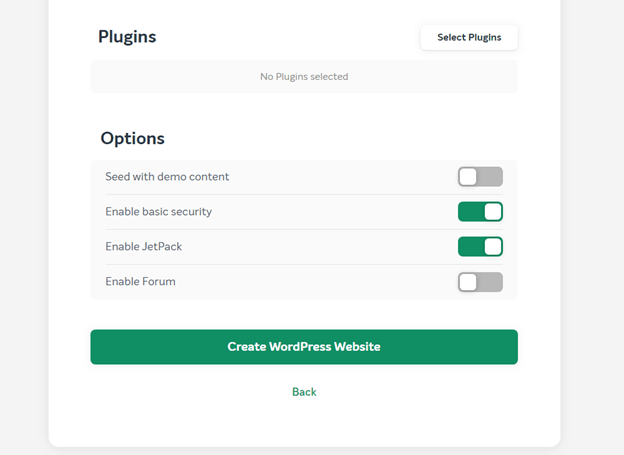
Task: Disable the Enable basic security switch
Action: click(480, 212)
